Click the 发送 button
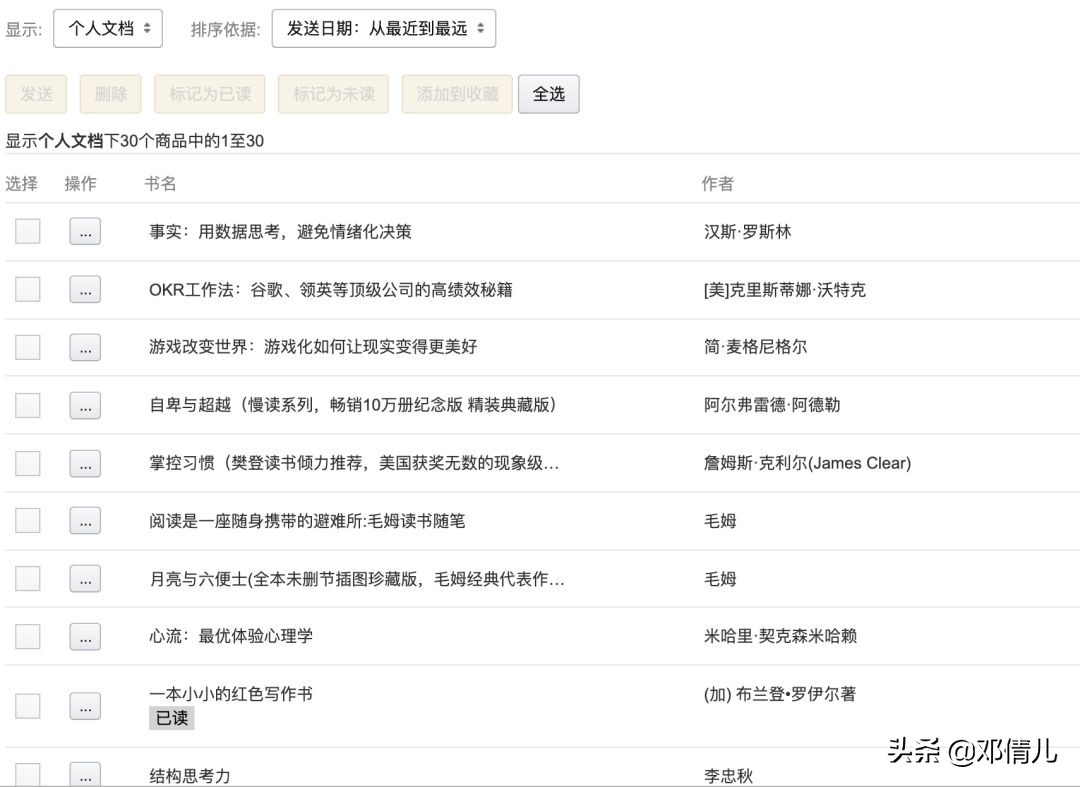The image size is (1080, 787). coord(36,93)
